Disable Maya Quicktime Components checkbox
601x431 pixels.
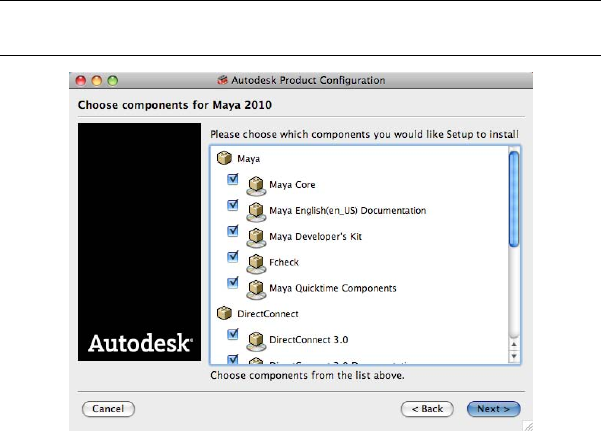pos(233,283)
